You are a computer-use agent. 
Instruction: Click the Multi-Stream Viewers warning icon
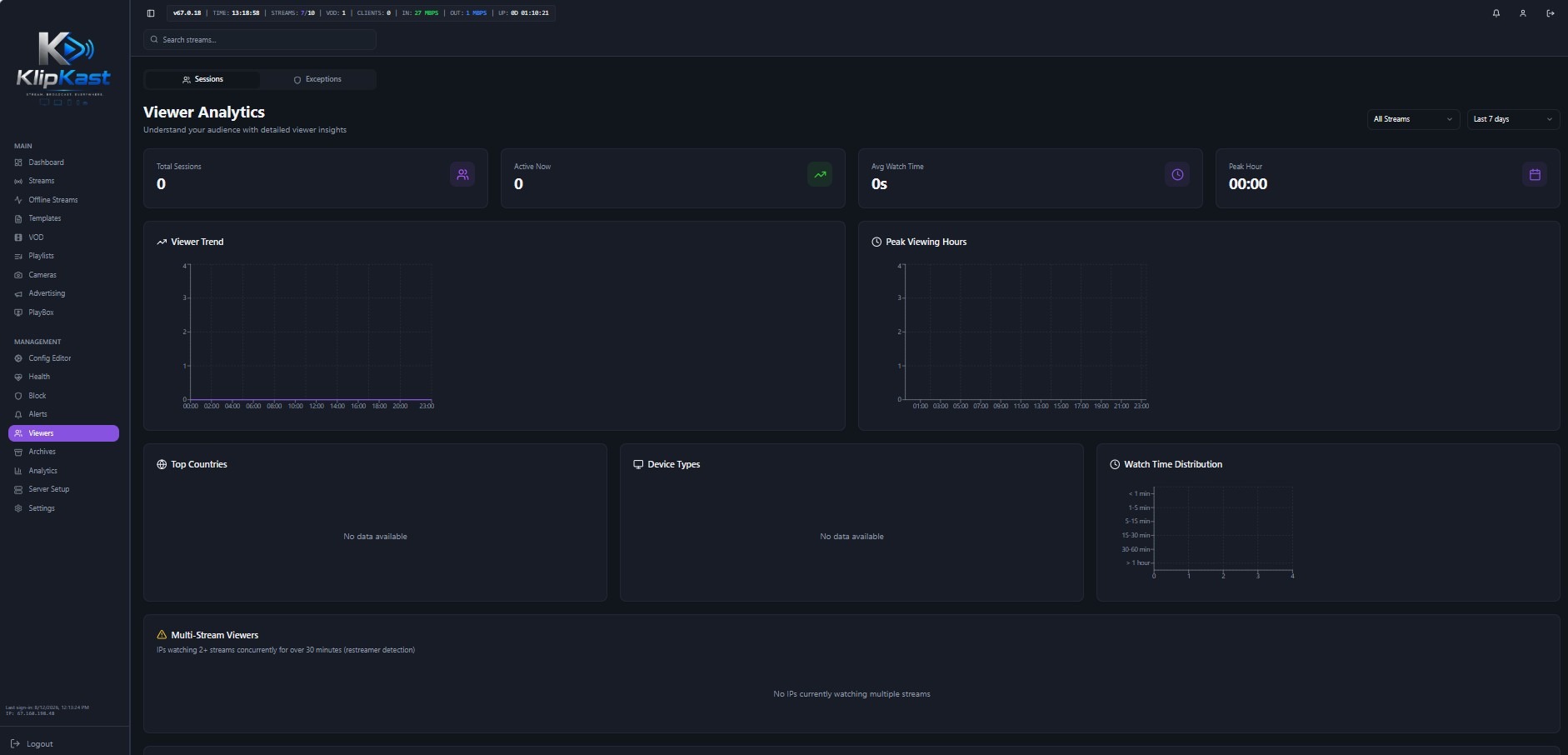[162, 635]
